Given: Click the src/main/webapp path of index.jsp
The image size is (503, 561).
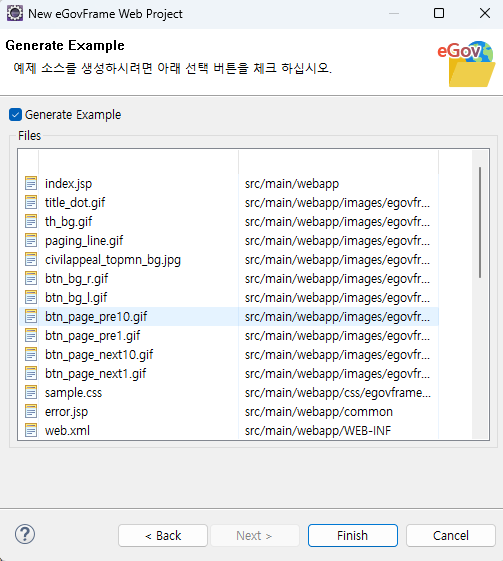Looking at the screenshot, I should pyautogui.click(x=292, y=184).
